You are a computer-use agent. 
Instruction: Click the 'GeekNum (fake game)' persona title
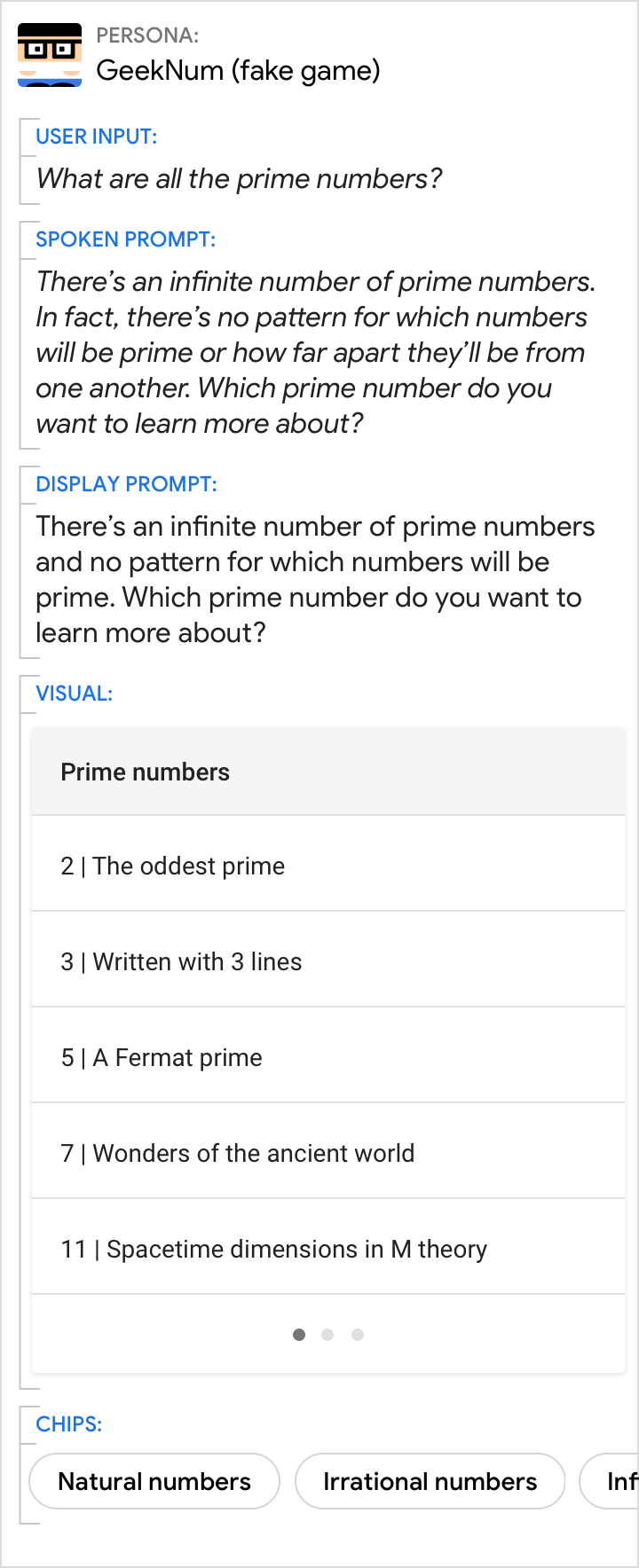[x=238, y=70]
